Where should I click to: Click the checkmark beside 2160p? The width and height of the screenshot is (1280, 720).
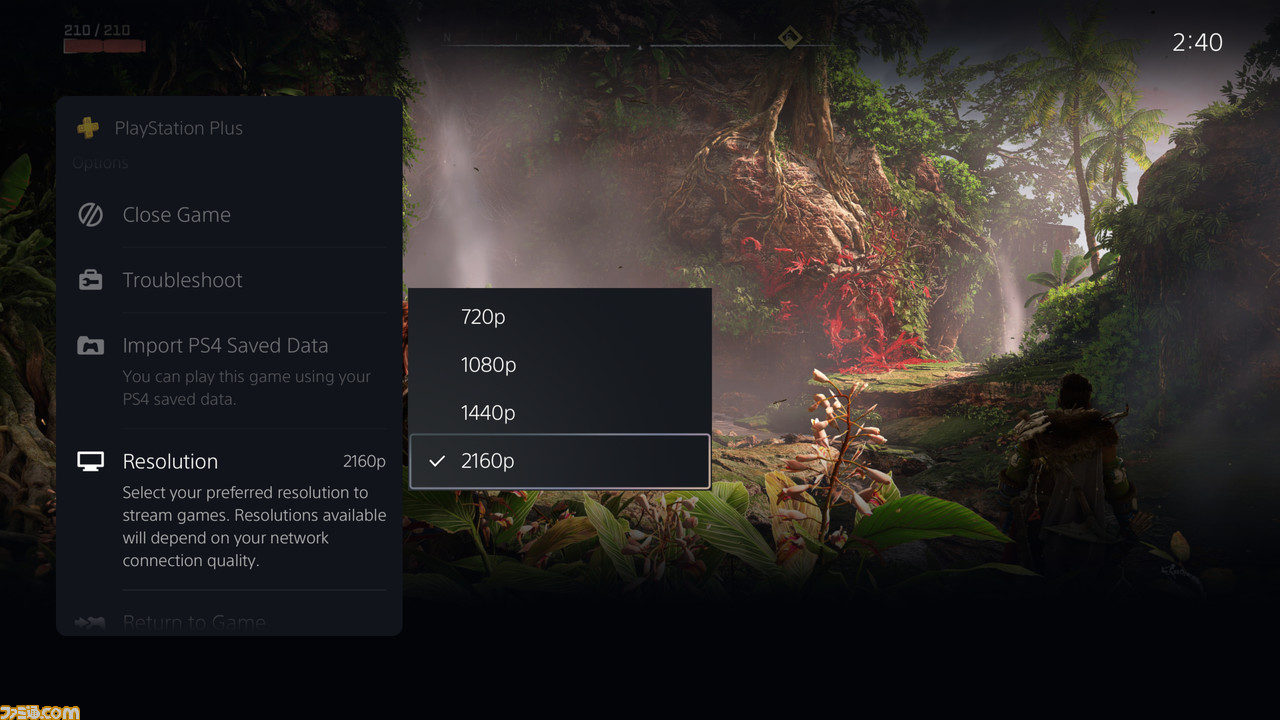tap(436, 461)
